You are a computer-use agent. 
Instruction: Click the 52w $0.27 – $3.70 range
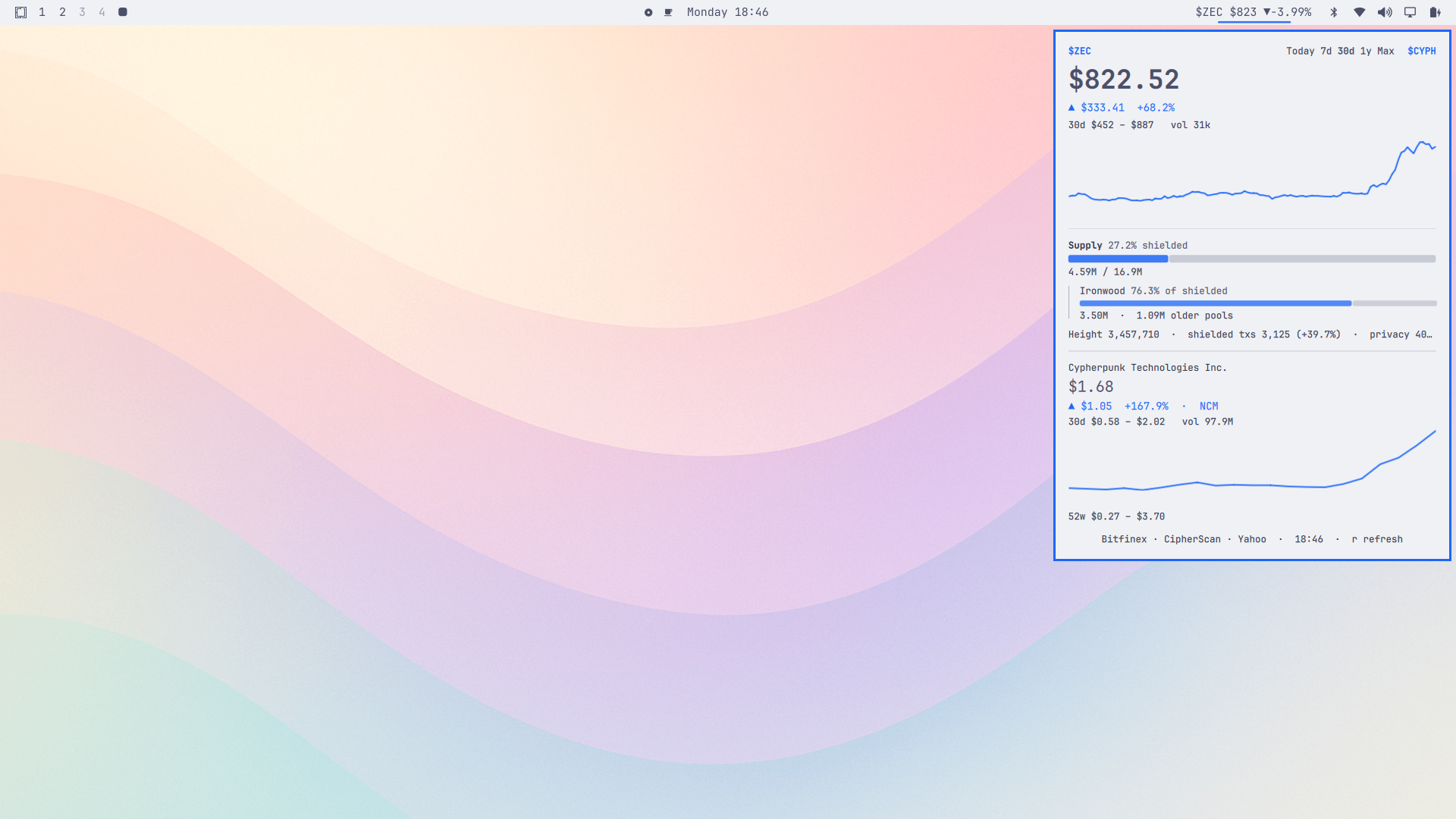click(1116, 516)
